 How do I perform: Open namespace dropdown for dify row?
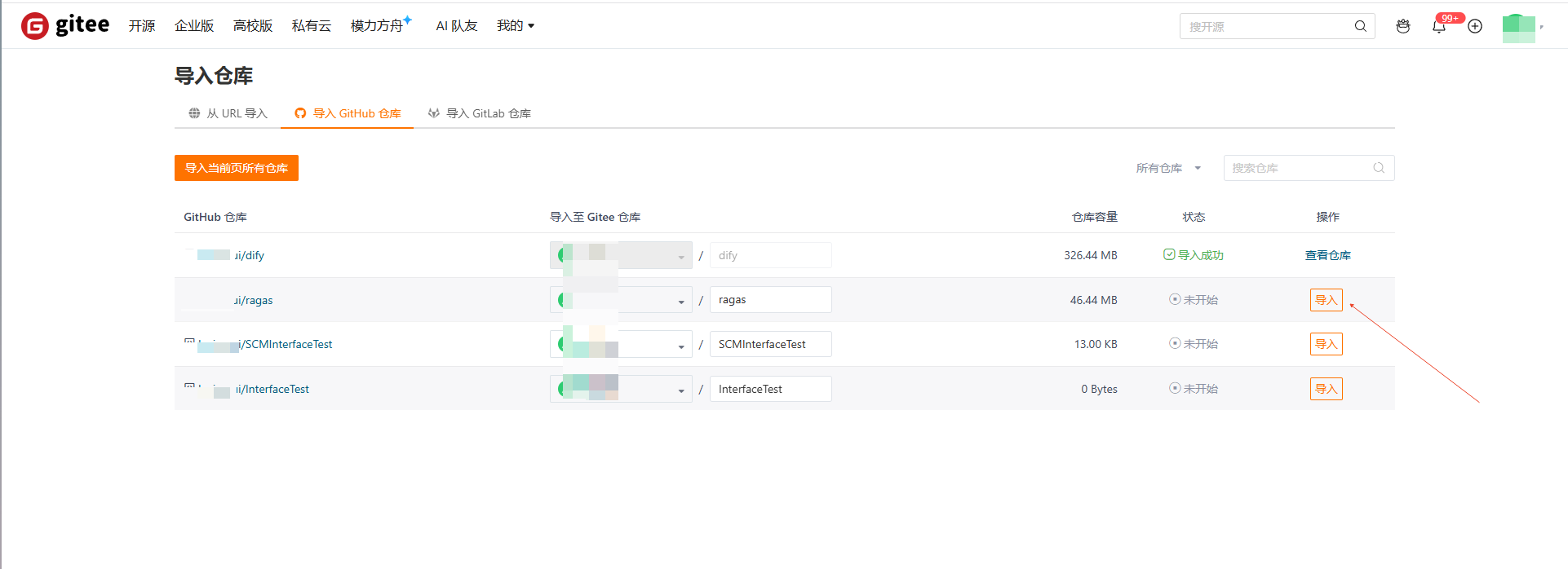(x=621, y=255)
